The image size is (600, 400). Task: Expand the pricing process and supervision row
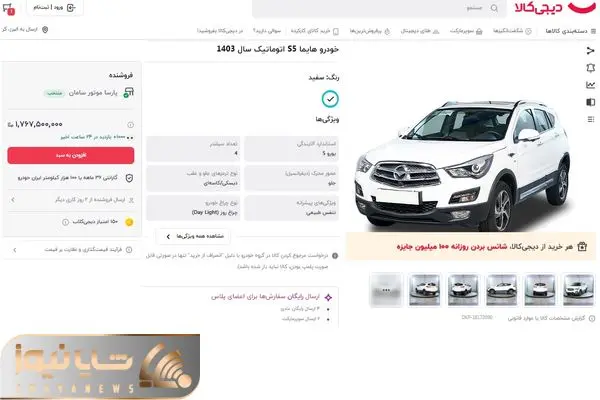(71, 250)
